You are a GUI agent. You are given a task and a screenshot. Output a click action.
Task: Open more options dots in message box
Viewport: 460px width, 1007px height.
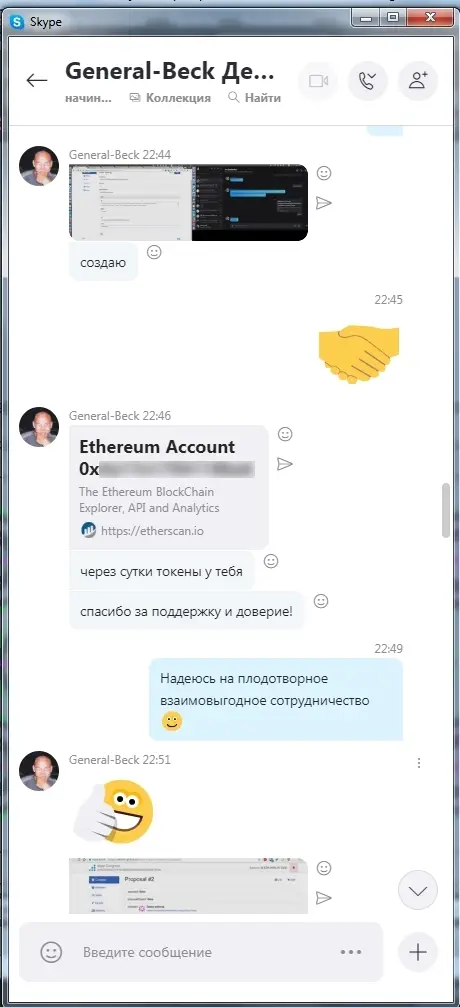[x=351, y=952]
